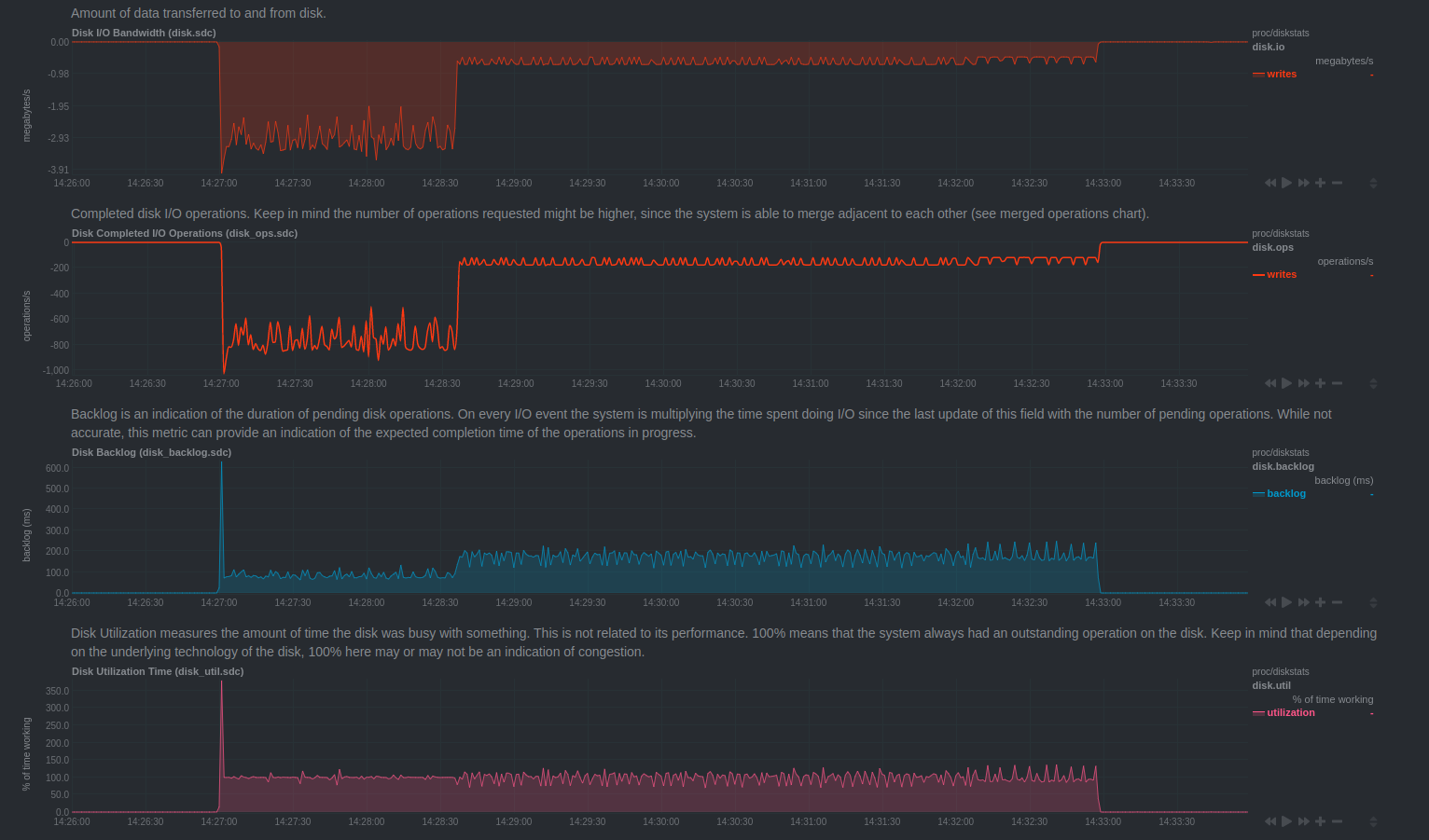This screenshot has width=1429, height=840.
Task: Click resize handle of Disk Utilization Time chart
Action: pos(1373,821)
